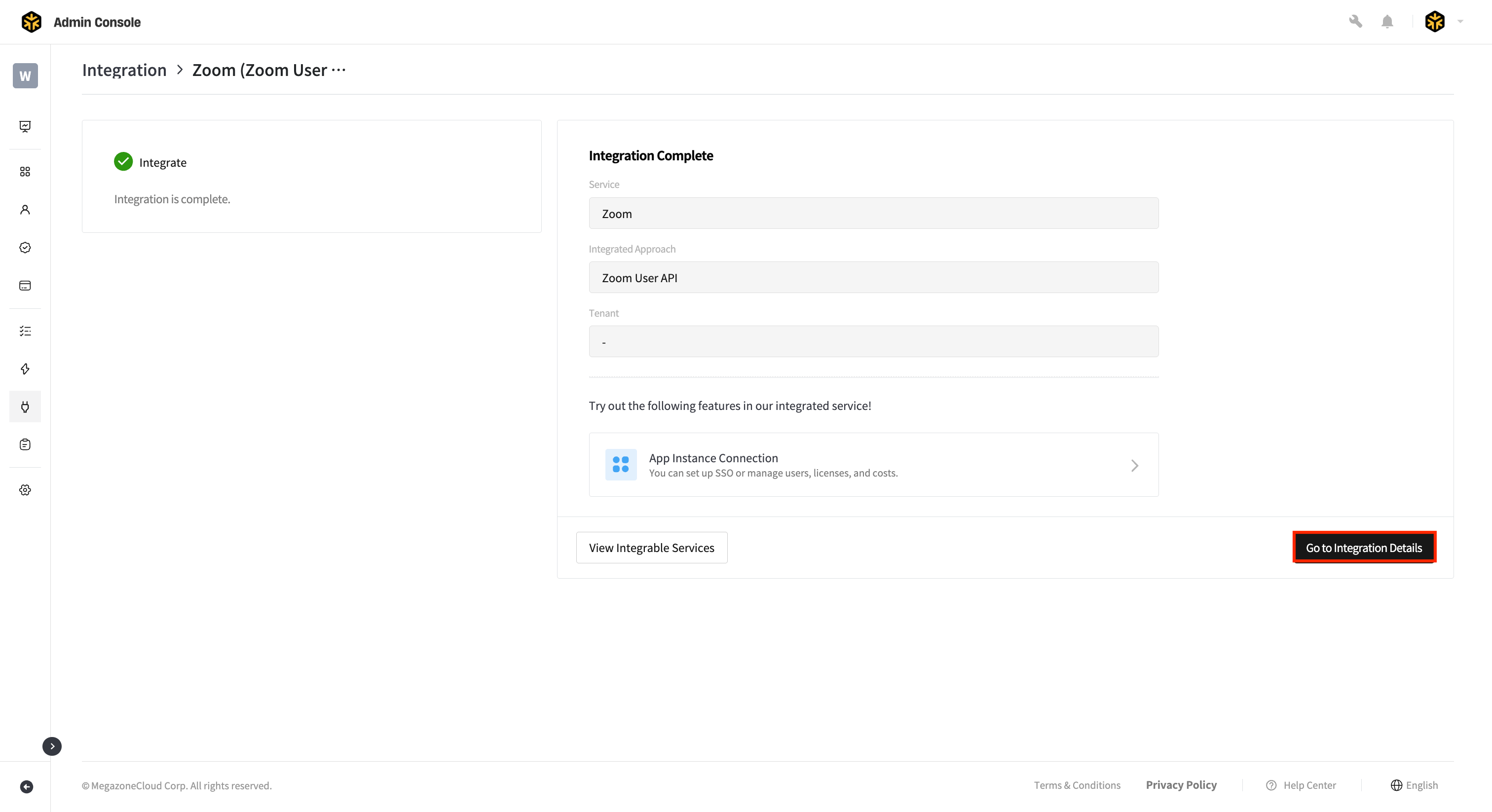Click Go to Integration Details button

point(1364,547)
